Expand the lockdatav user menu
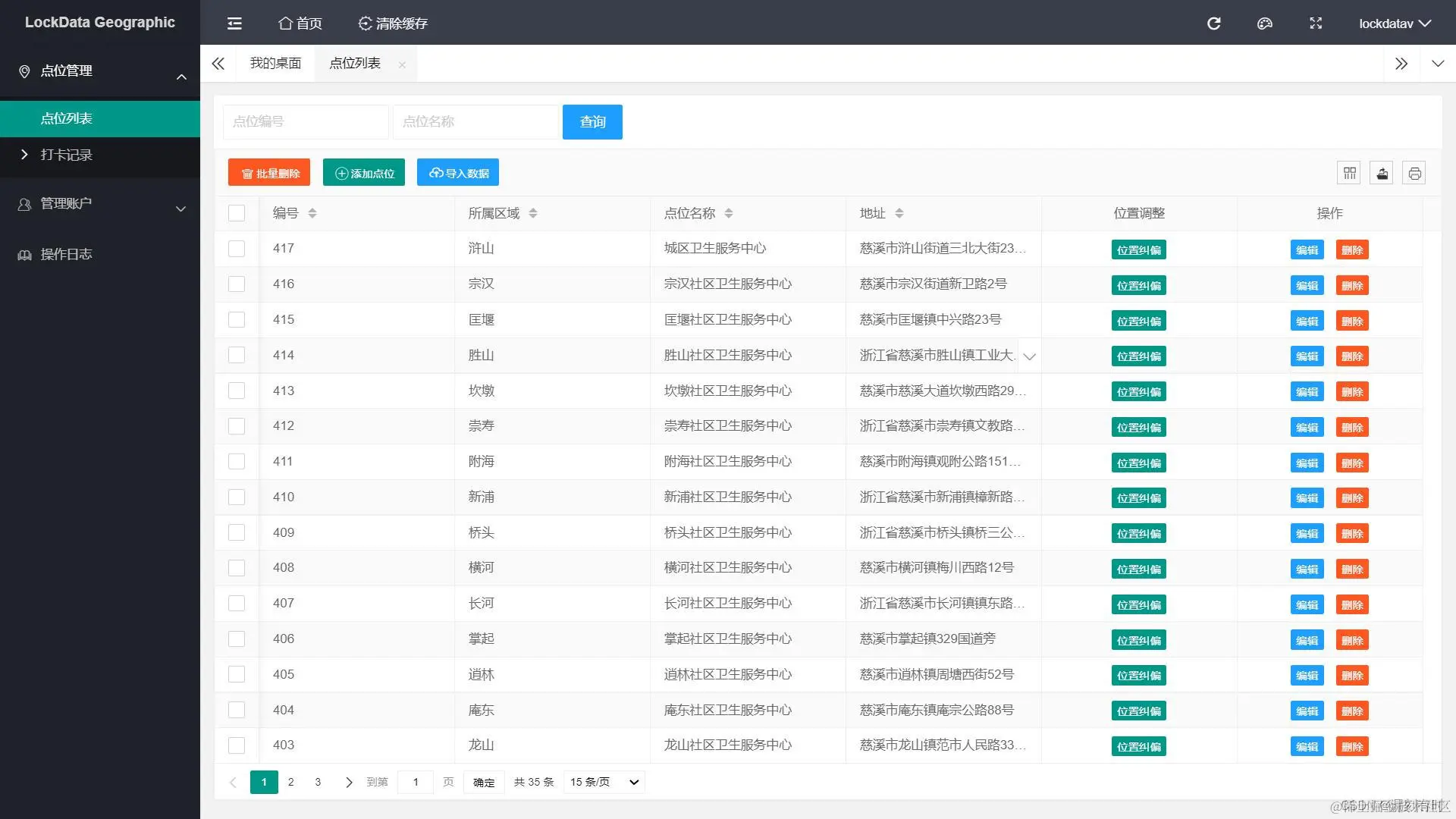 pos(1394,24)
